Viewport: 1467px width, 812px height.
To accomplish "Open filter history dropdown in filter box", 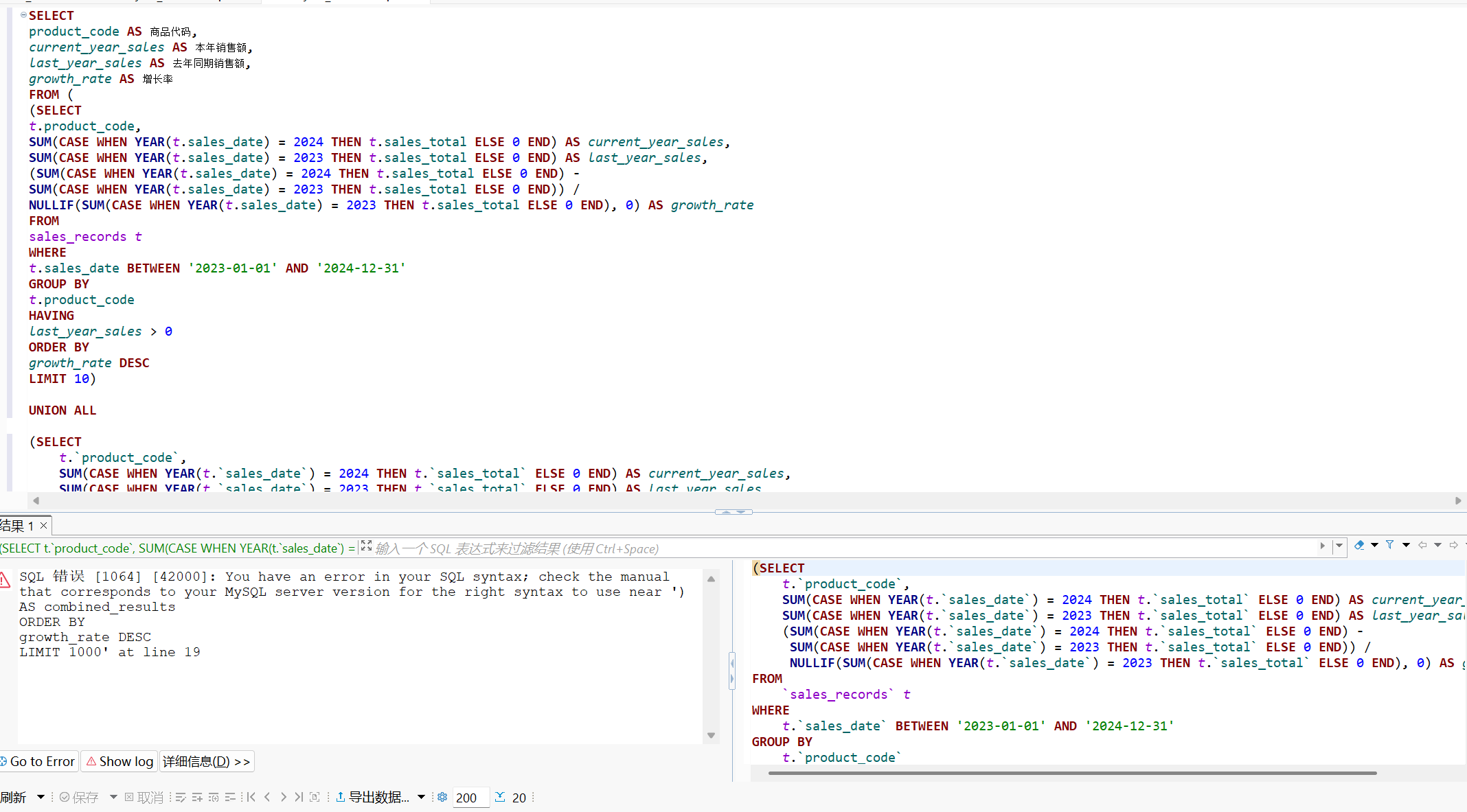I will coord(1338,546).
